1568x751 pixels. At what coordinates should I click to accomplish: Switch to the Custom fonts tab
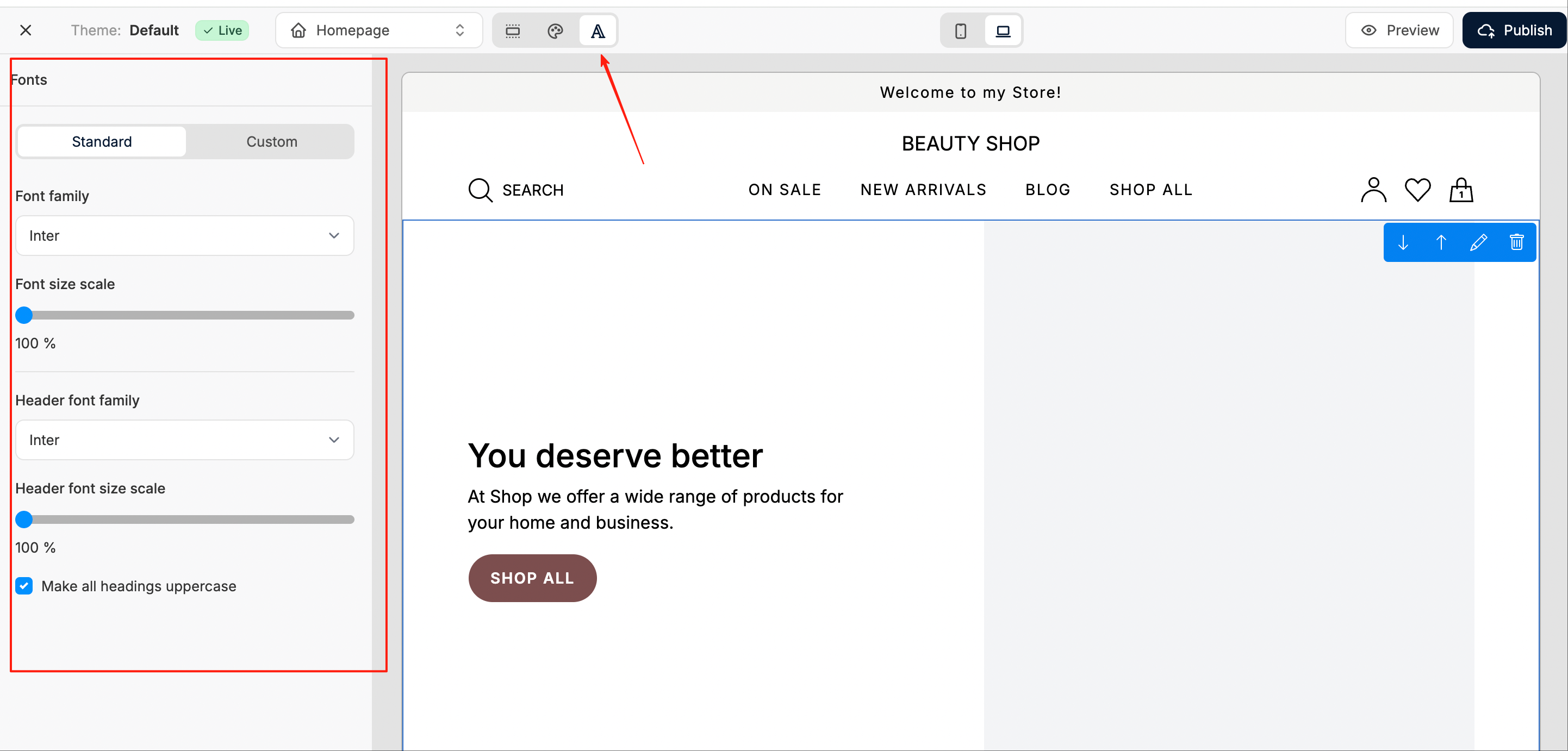271,141
